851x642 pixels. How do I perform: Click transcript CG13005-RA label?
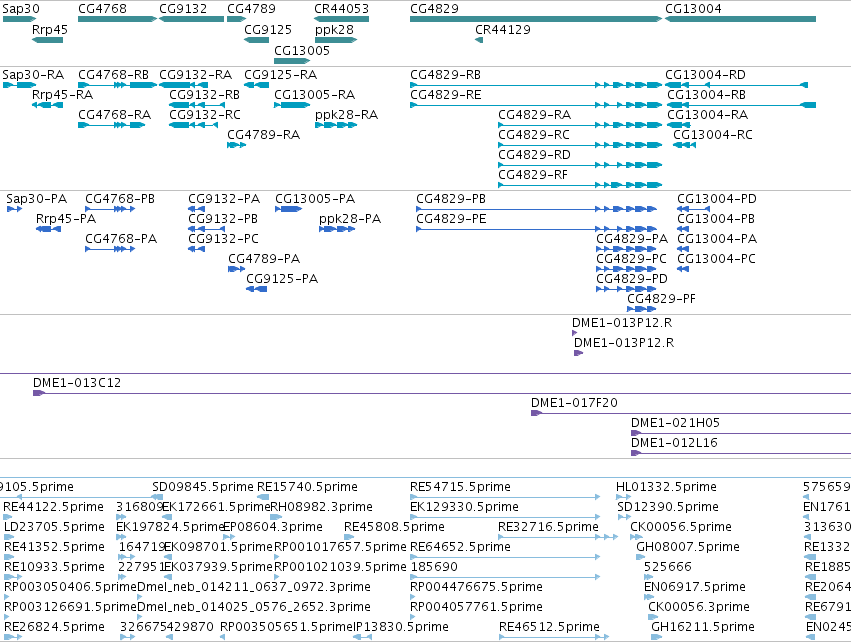tap(315, 94)
